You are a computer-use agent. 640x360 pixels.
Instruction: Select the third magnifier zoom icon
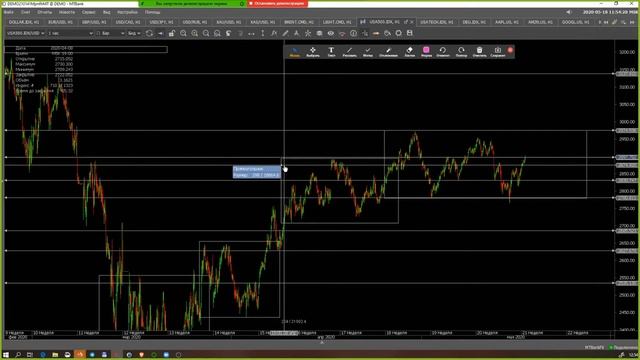pyautogui.click(x=206, y=33)
